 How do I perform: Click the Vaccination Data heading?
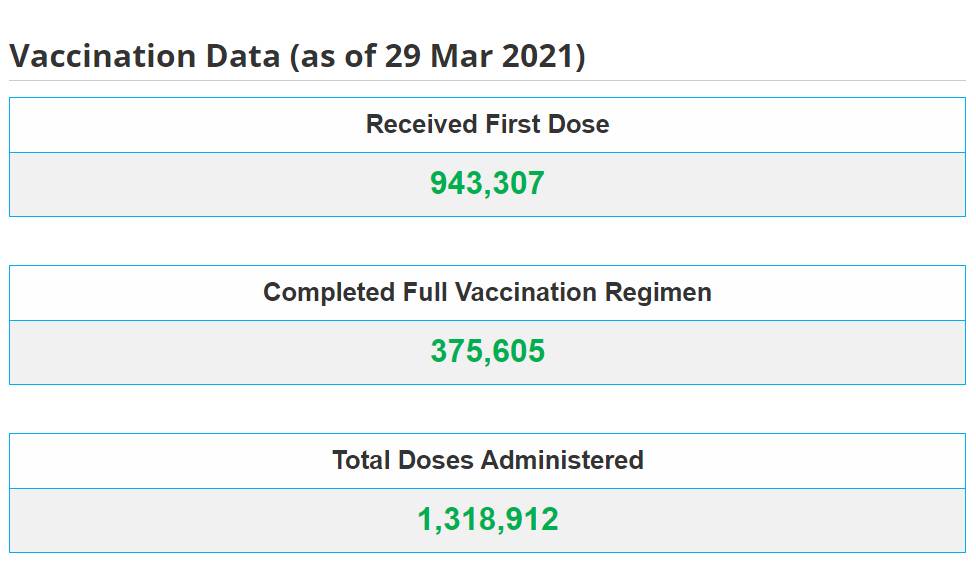(296, 57)
